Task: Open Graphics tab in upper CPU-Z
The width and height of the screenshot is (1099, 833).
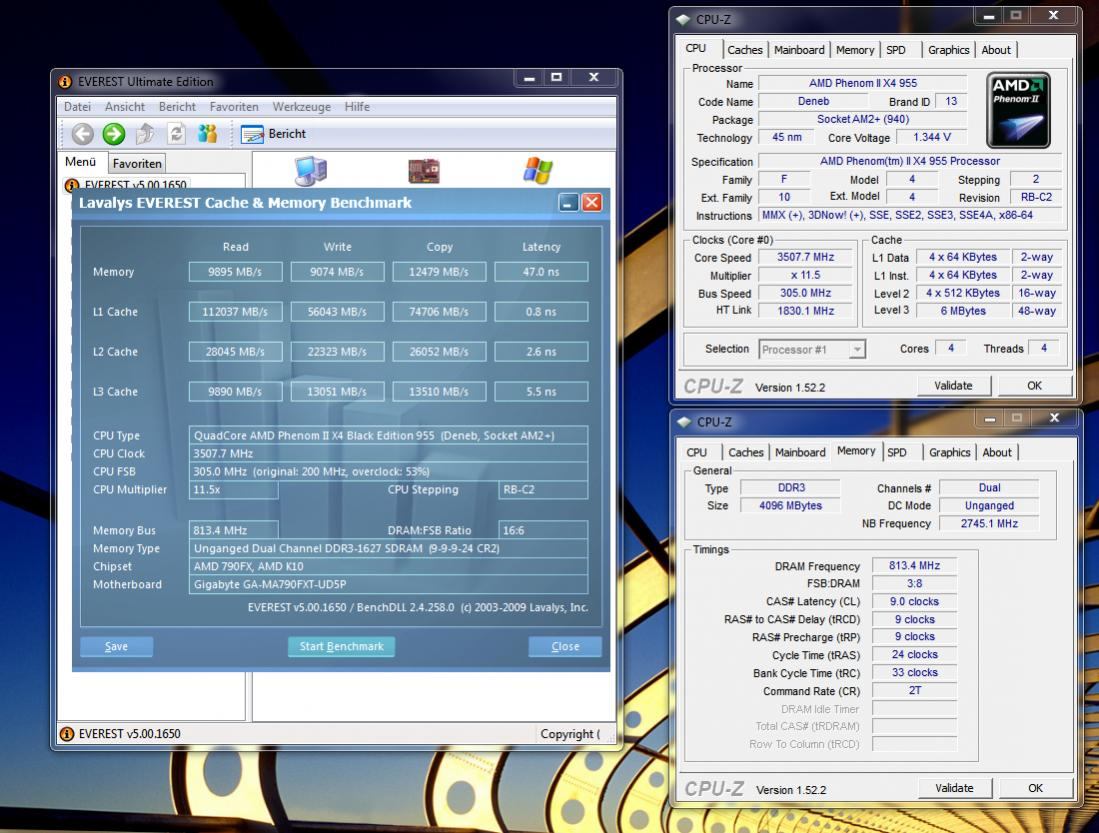Action: click(948, 50)
